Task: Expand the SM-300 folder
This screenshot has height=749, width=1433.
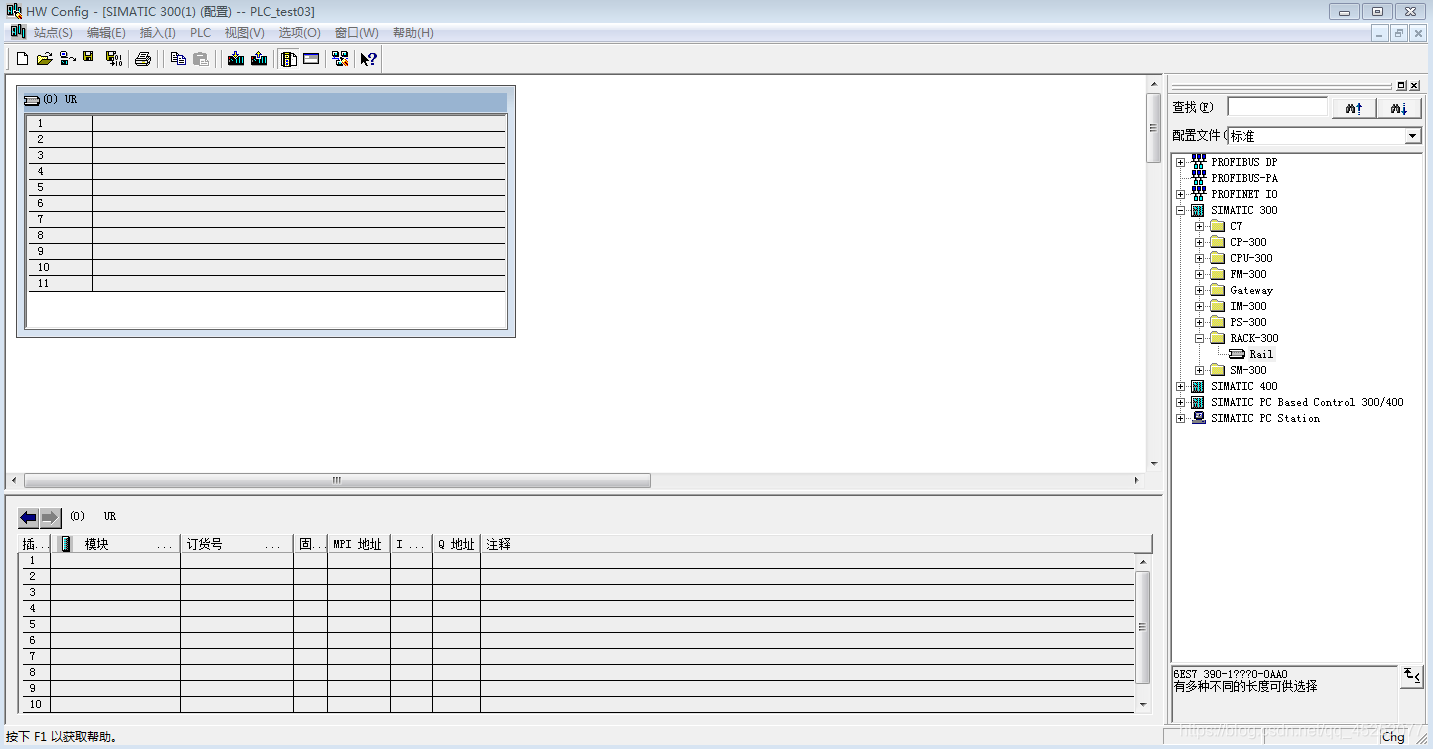Action: tap(1200, 370)
